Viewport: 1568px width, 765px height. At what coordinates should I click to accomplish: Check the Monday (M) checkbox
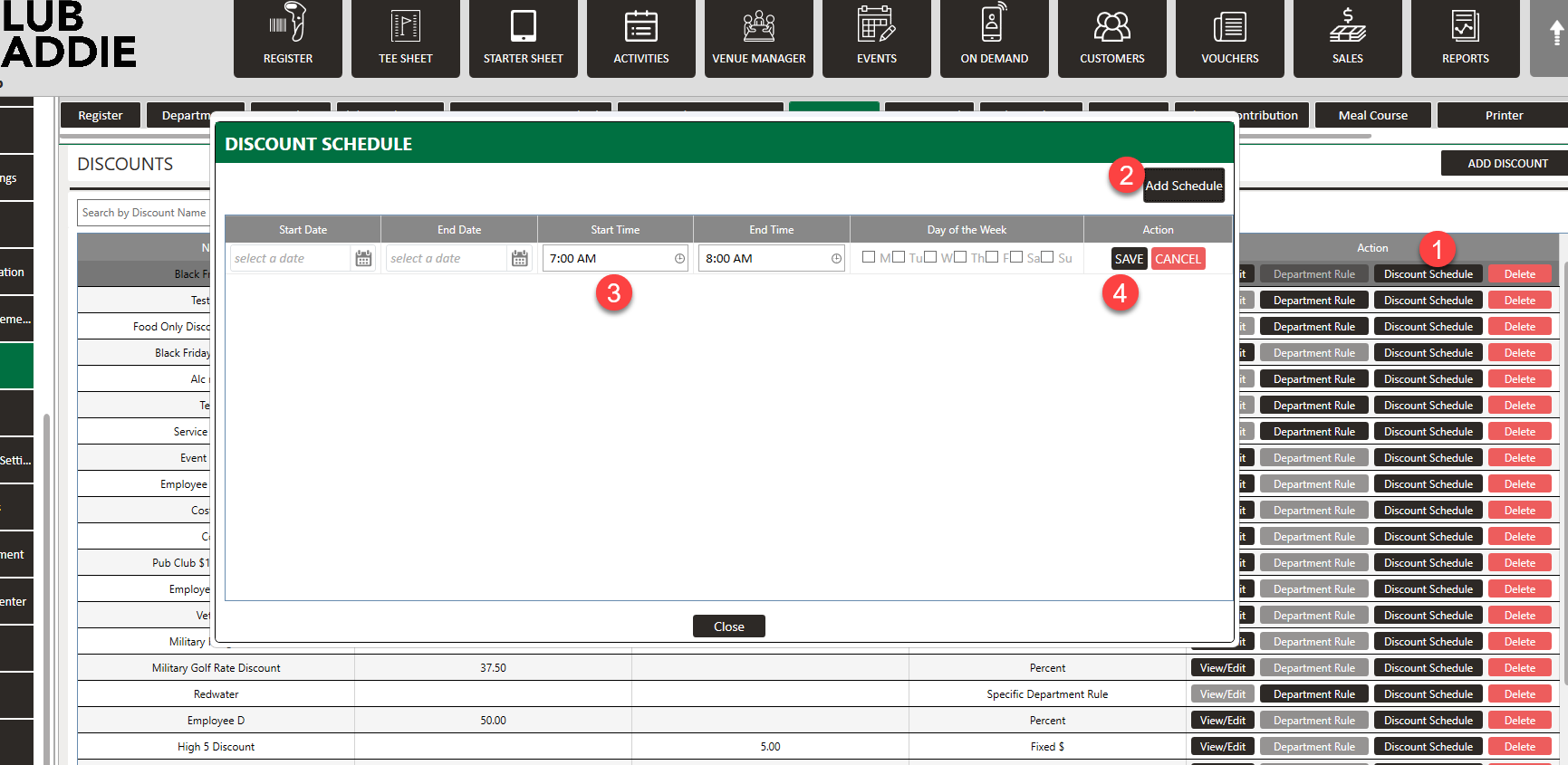tap(869, 257)
